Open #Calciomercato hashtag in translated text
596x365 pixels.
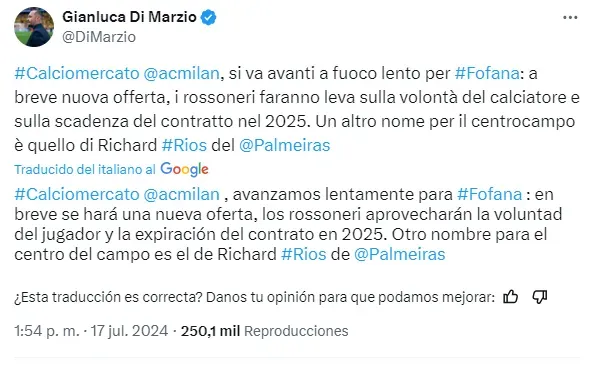click(77, 194)
